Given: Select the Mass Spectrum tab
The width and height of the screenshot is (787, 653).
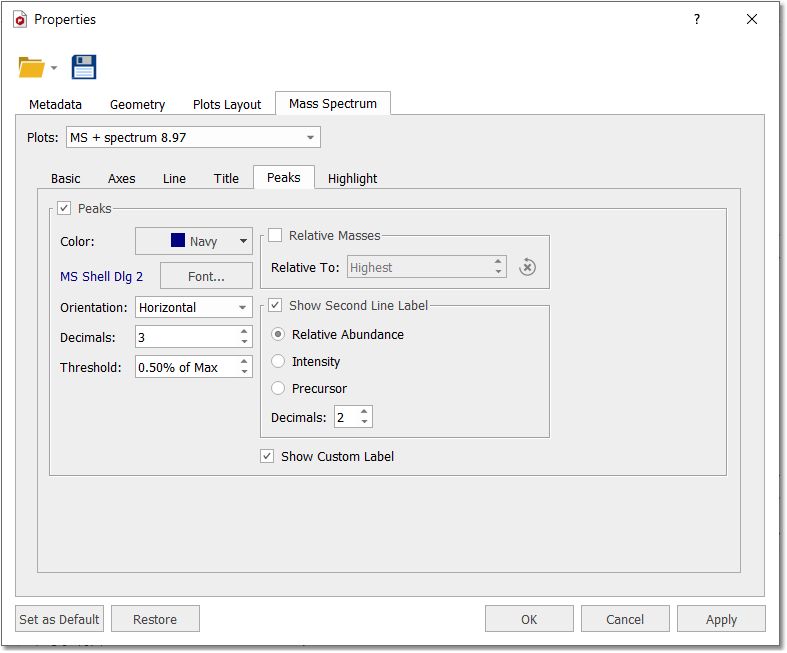Looking at the screenshot, I should click(333, 103).
